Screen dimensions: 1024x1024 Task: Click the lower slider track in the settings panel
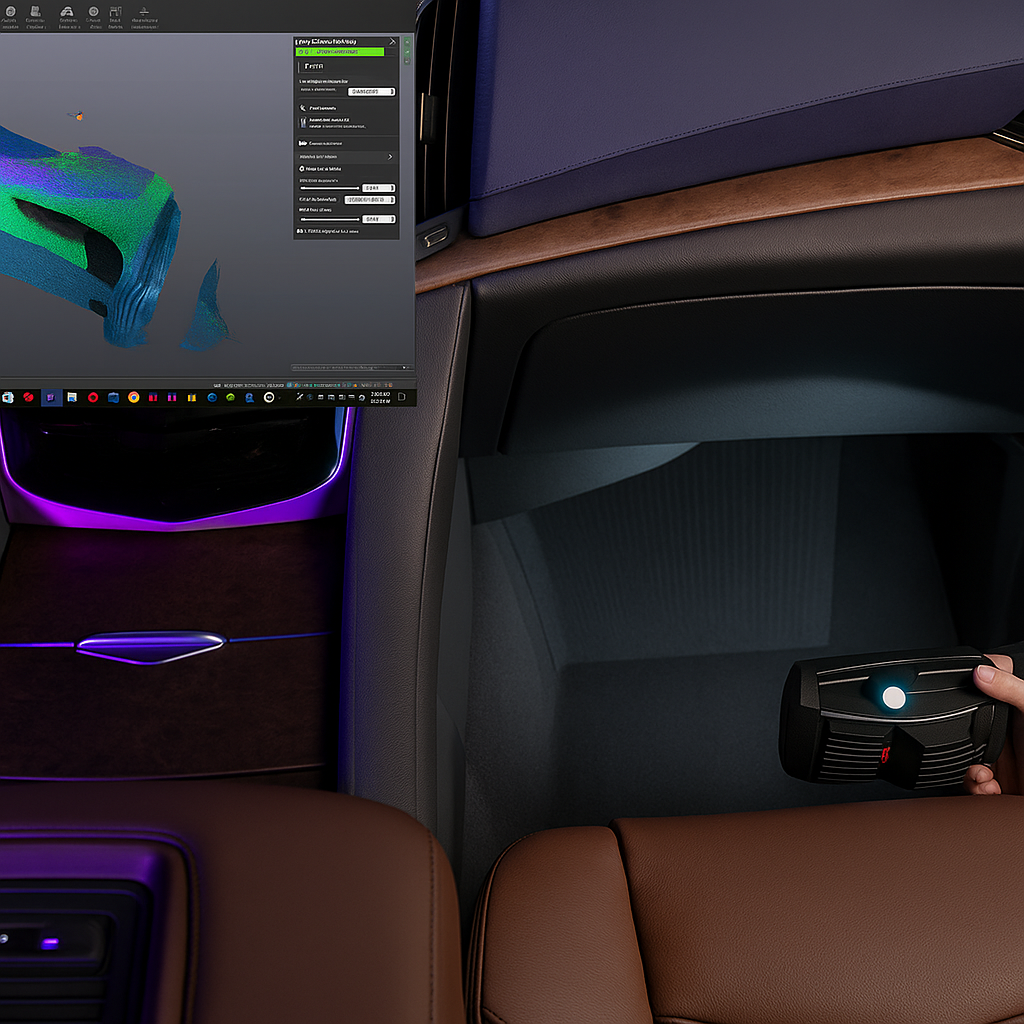point(329,219)
